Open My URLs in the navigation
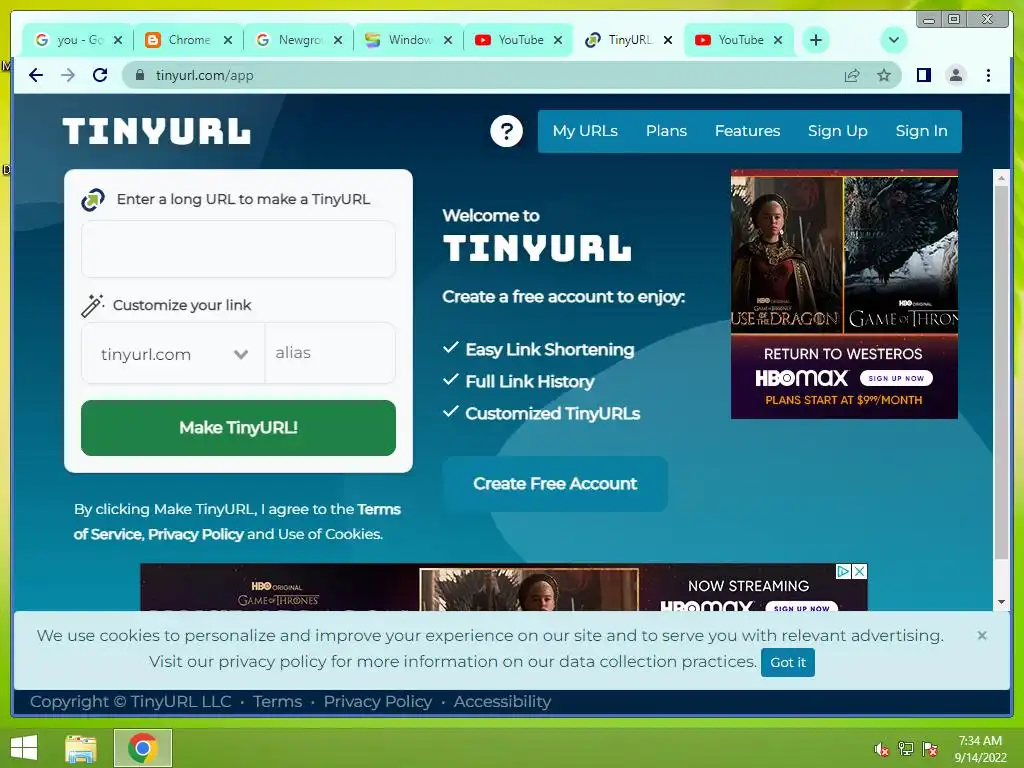This screenshot has width=1024, height=768. [x=585, y=131]
